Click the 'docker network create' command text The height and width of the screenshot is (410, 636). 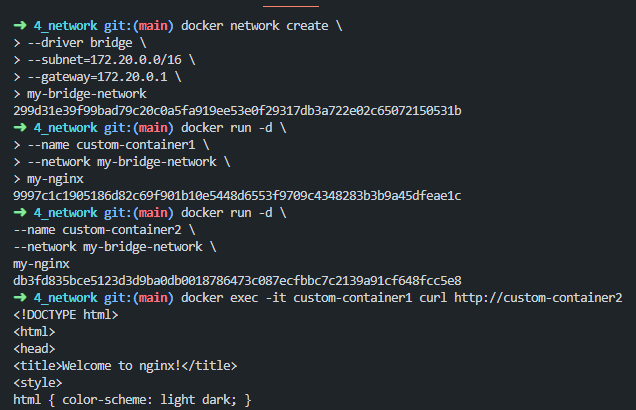pos(255,26)
